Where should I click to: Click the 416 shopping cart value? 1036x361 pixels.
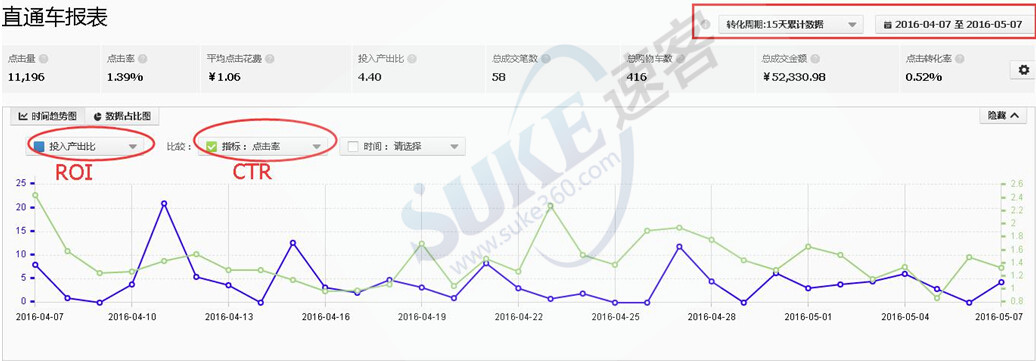point(636,77)
